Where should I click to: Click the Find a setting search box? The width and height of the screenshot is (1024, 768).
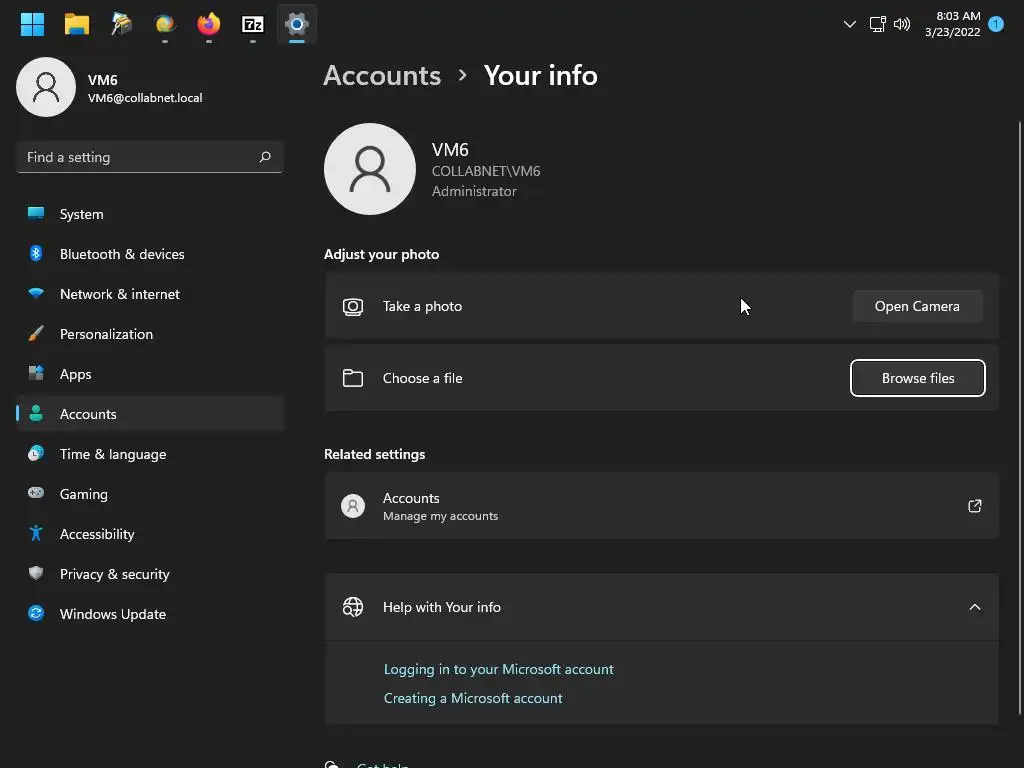140,157
